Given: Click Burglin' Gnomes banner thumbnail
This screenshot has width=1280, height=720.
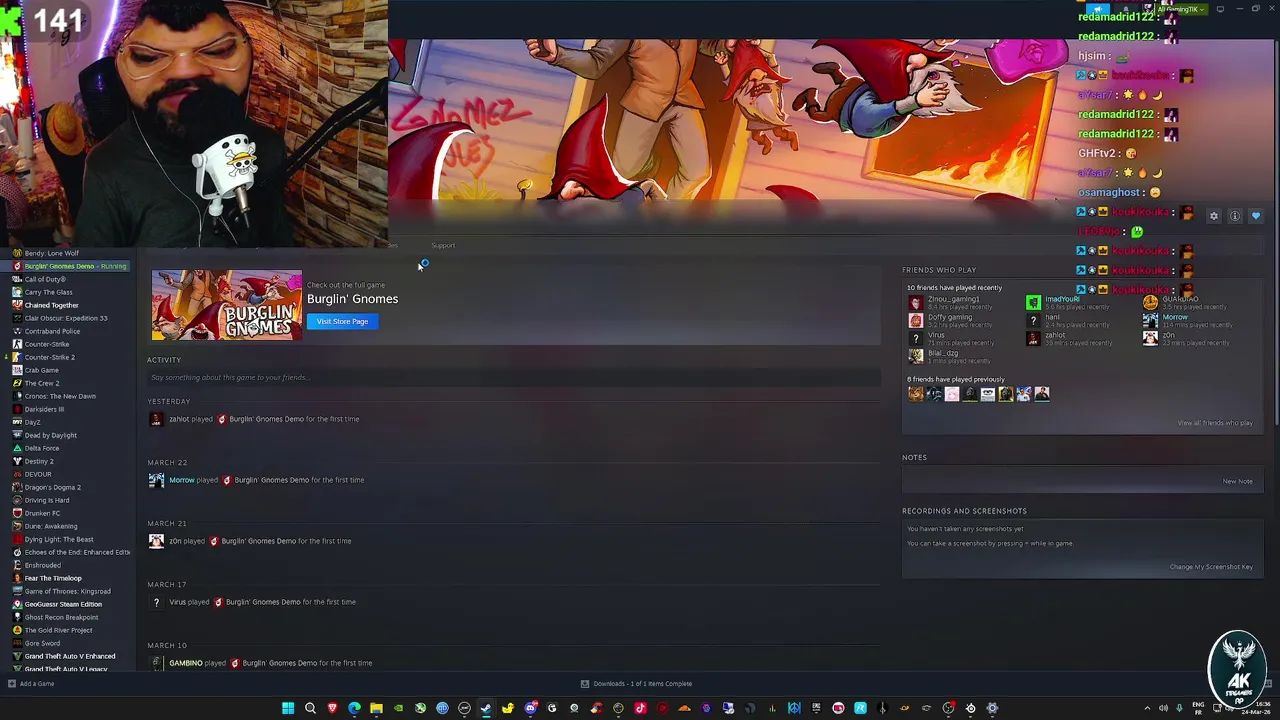Looking at the screenshot, I should (x=226, y=305).
